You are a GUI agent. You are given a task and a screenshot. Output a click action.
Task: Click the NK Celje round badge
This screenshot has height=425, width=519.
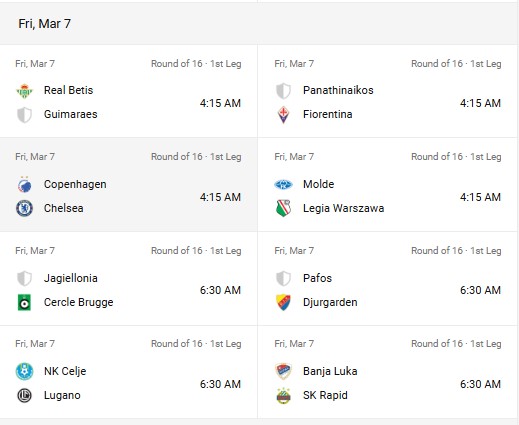(x=24, y=371)
